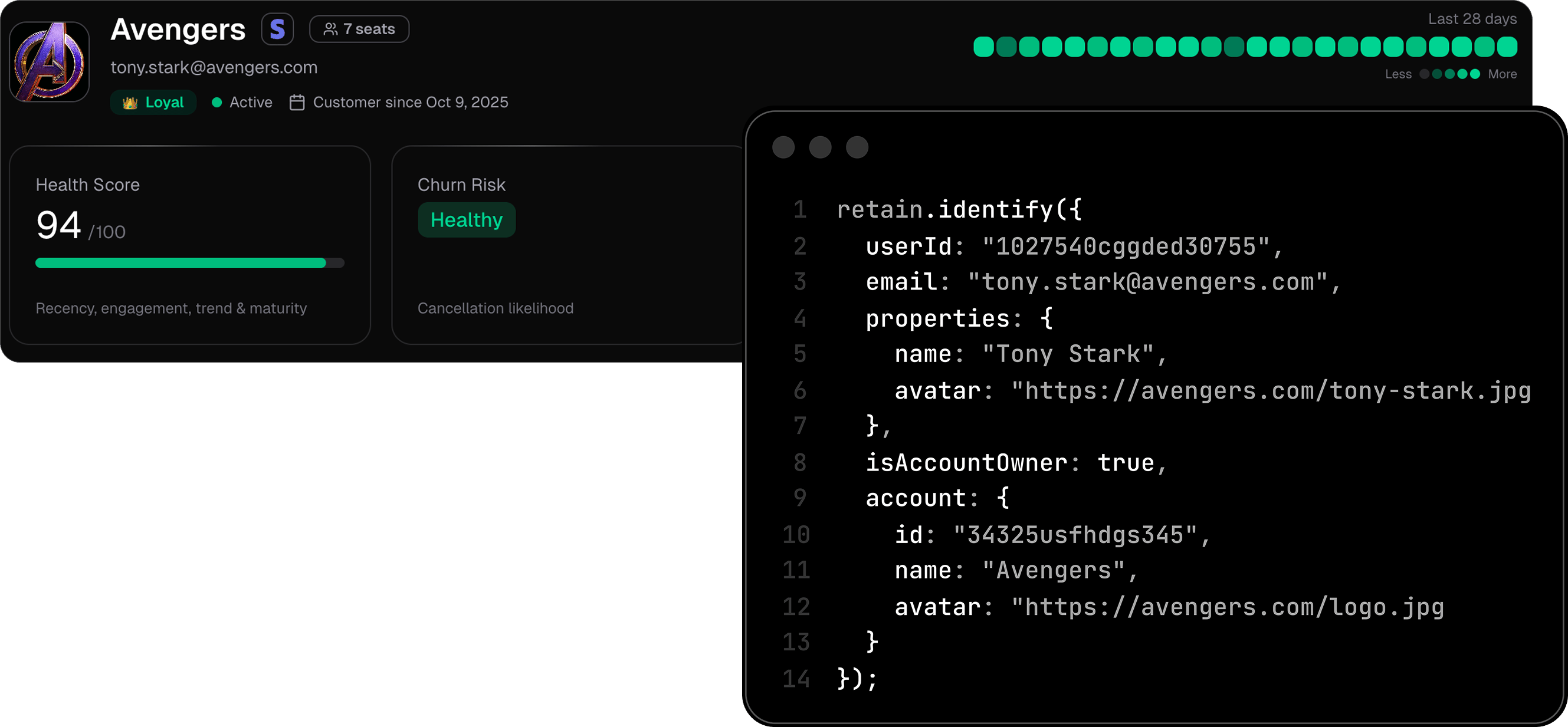The width and height of the screenshot is (1568, 727).
Task: Click the tony.stark@avengers.com email under Avengers
Action: pyautogui.click(x=214, y=67)
